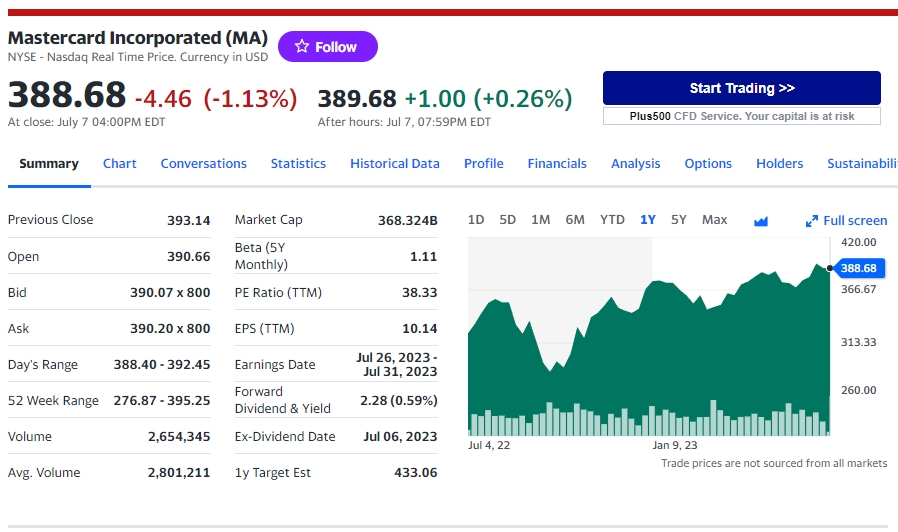The width and height of the screenshot is (898, 532).
Task: Set chart range to 1D
Action: [476, 220]
